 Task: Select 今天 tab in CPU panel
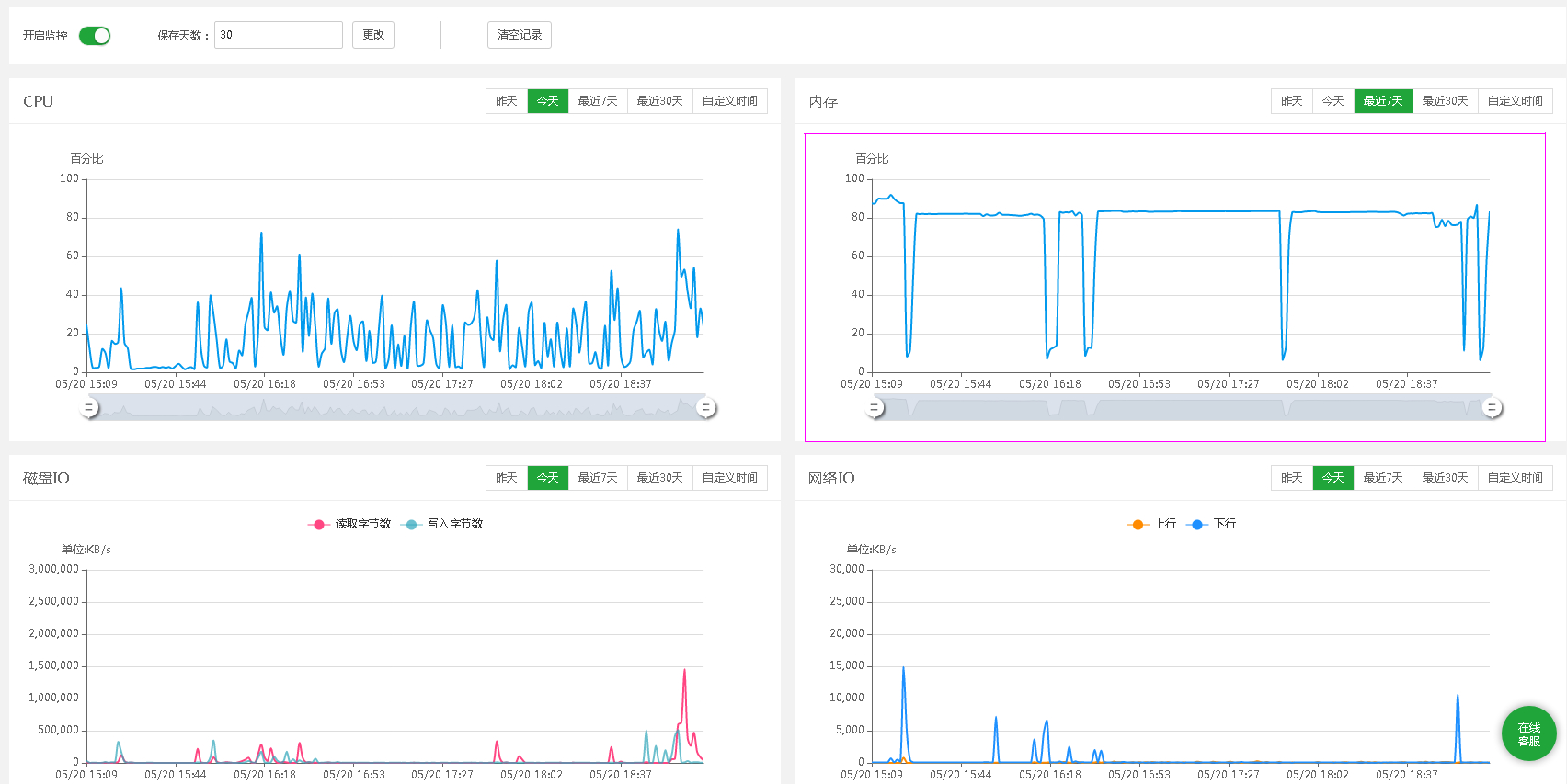tap(548, 101)
